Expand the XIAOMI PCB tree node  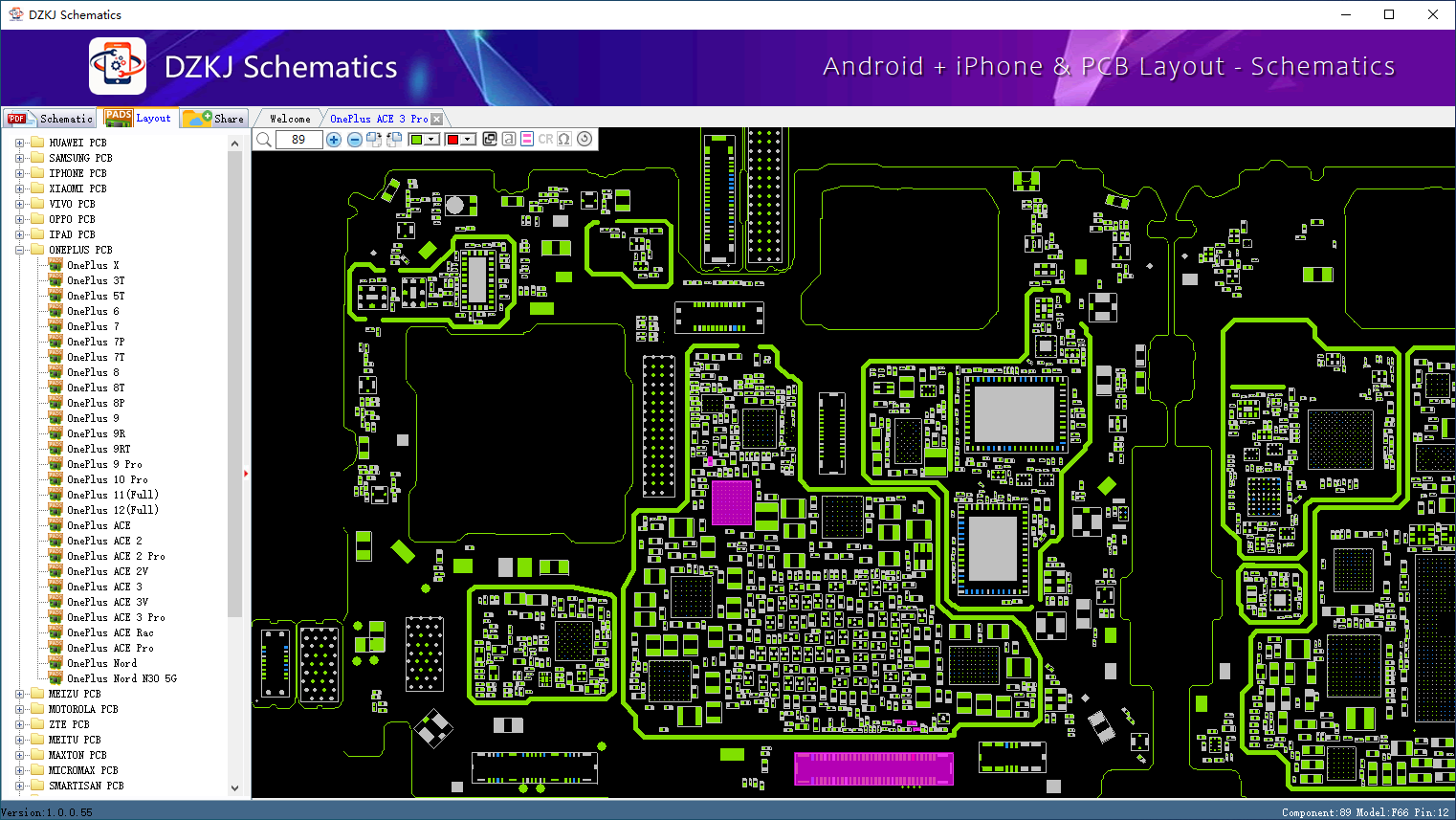point(19,188)
